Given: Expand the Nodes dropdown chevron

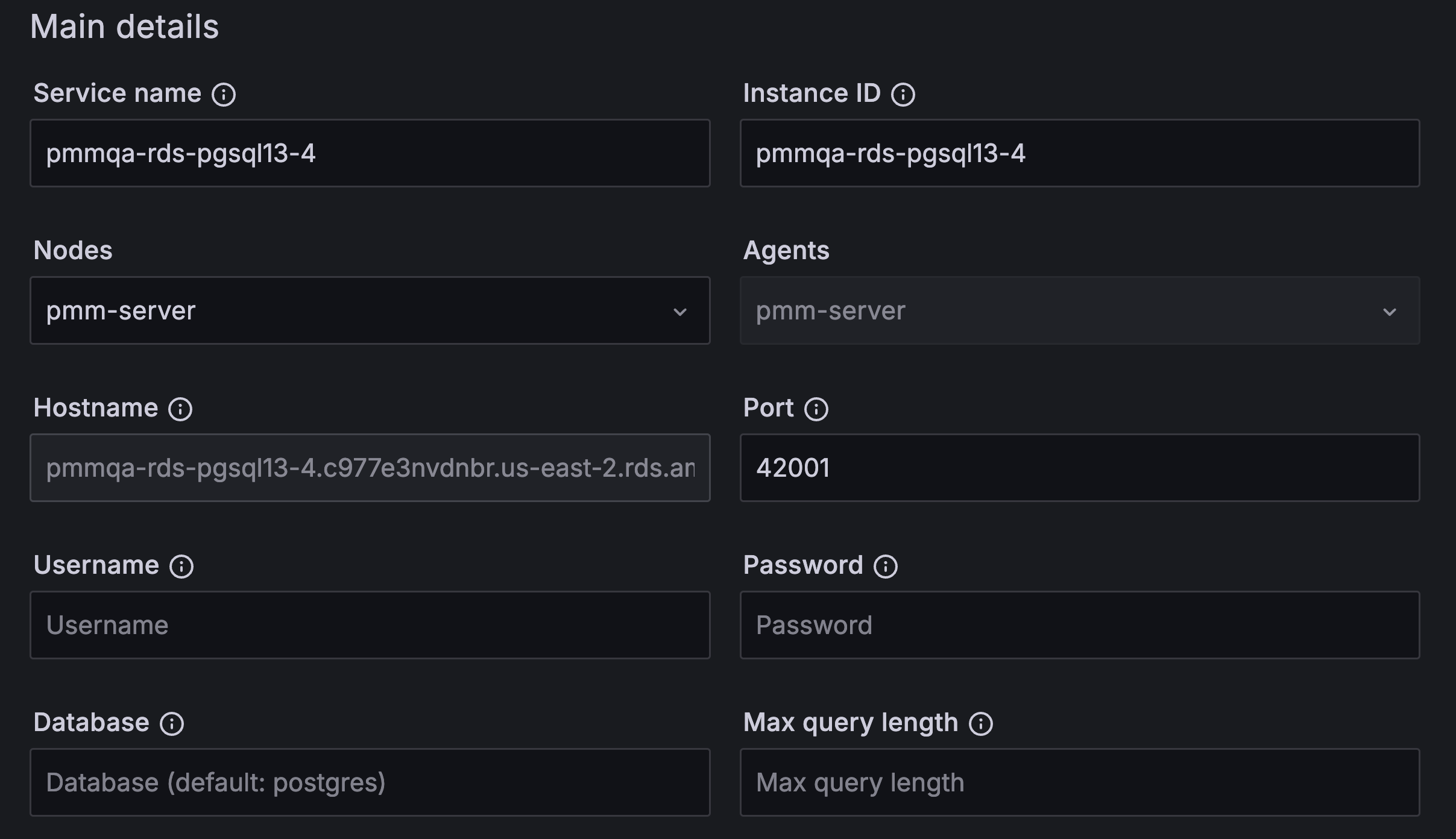Looking at the screenshot, I should pyautogui.click(x=680, y=312).
